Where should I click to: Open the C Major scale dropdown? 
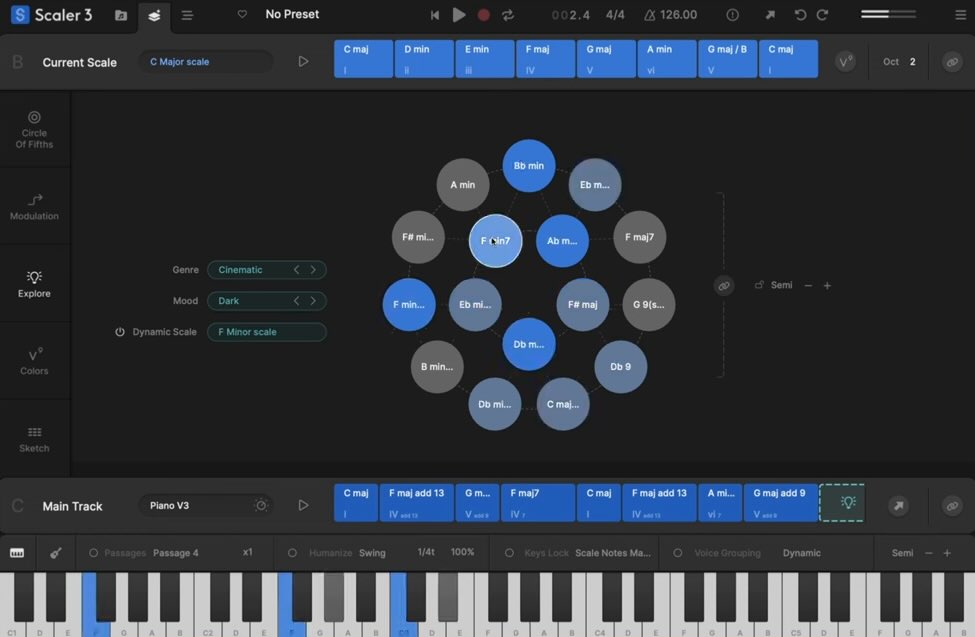pos(205,62)
